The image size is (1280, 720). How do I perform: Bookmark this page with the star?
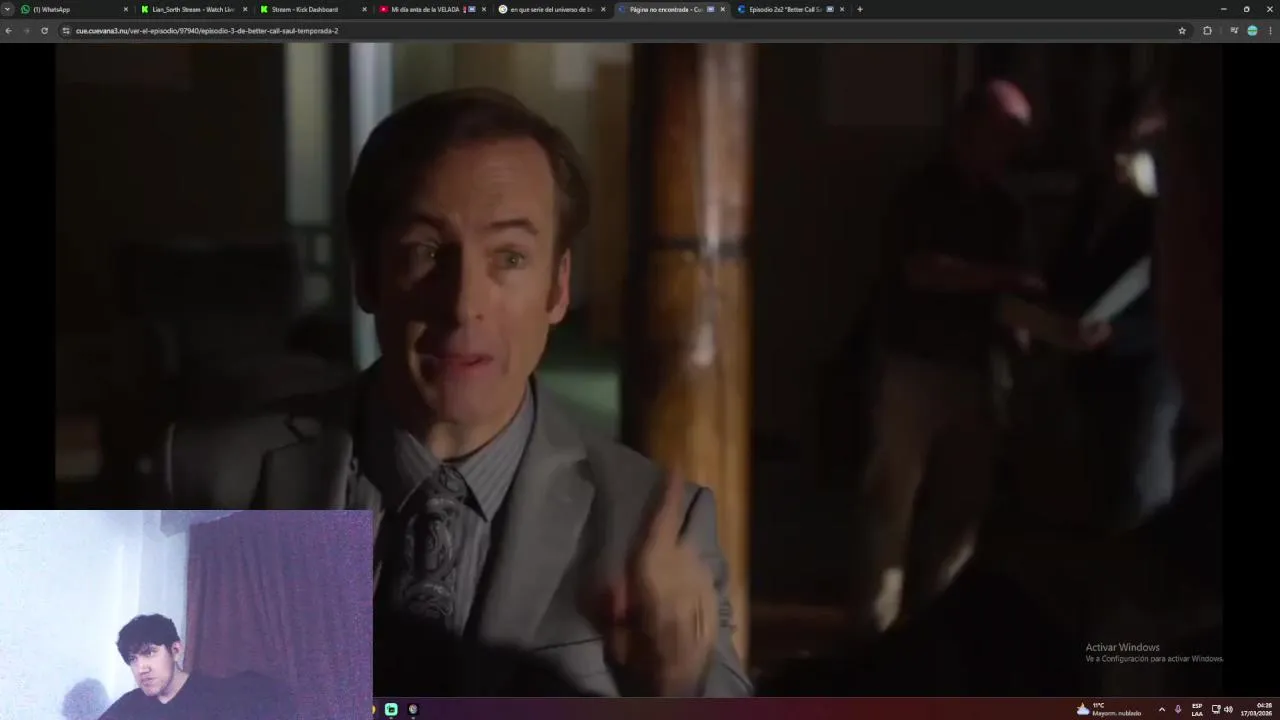[x=1182, y=31]
